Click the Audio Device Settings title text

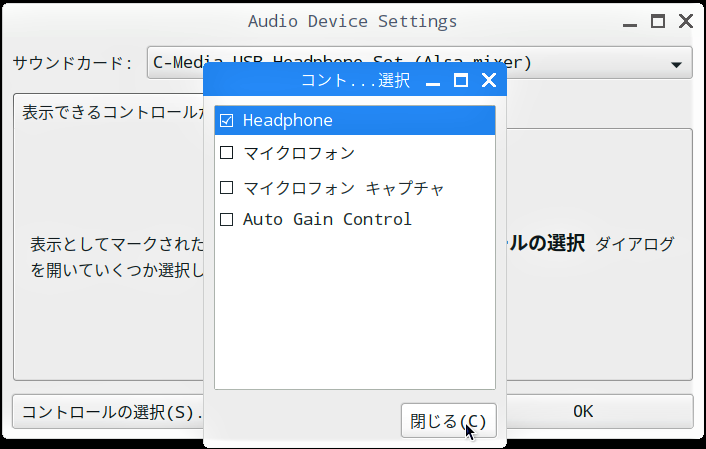coord(353,21)
